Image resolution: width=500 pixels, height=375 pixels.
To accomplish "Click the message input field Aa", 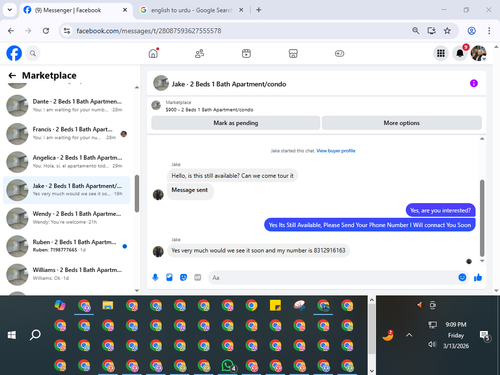I will [x=333, y=278].
